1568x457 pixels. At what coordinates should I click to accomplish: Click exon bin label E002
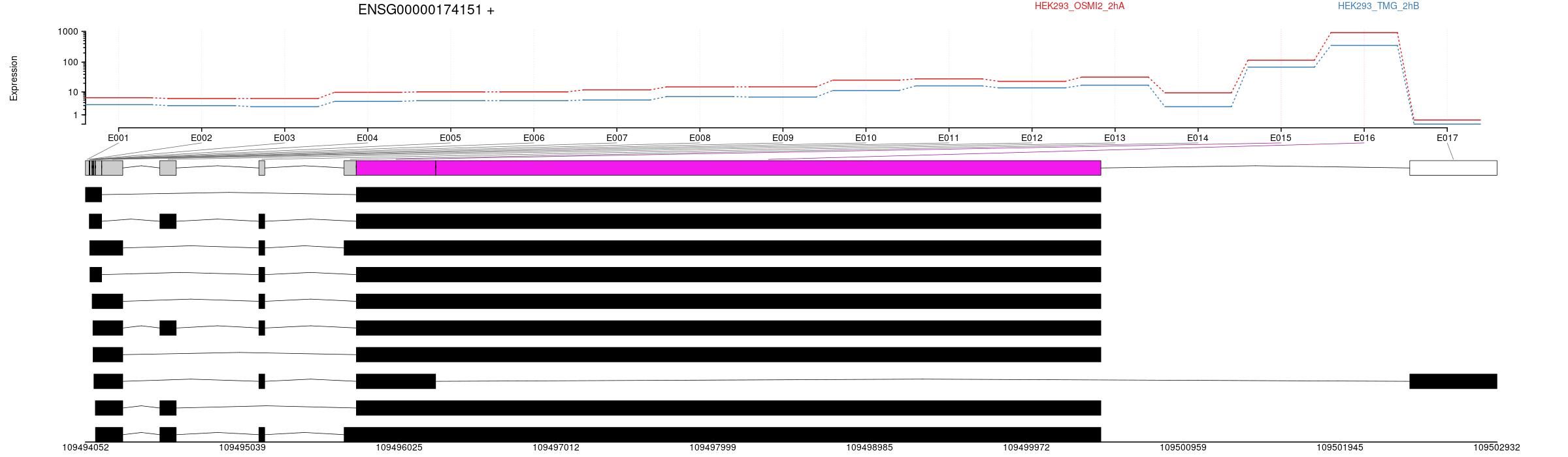(x=201, y=138)
